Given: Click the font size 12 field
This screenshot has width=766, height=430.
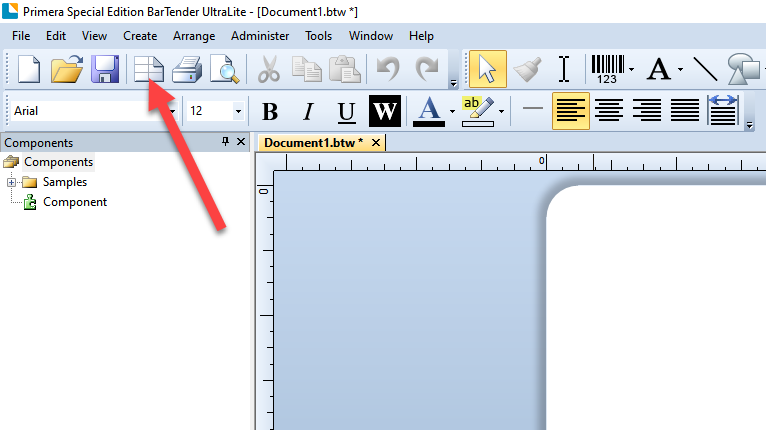Looking at the screenshot, I should tap(209, 111).
